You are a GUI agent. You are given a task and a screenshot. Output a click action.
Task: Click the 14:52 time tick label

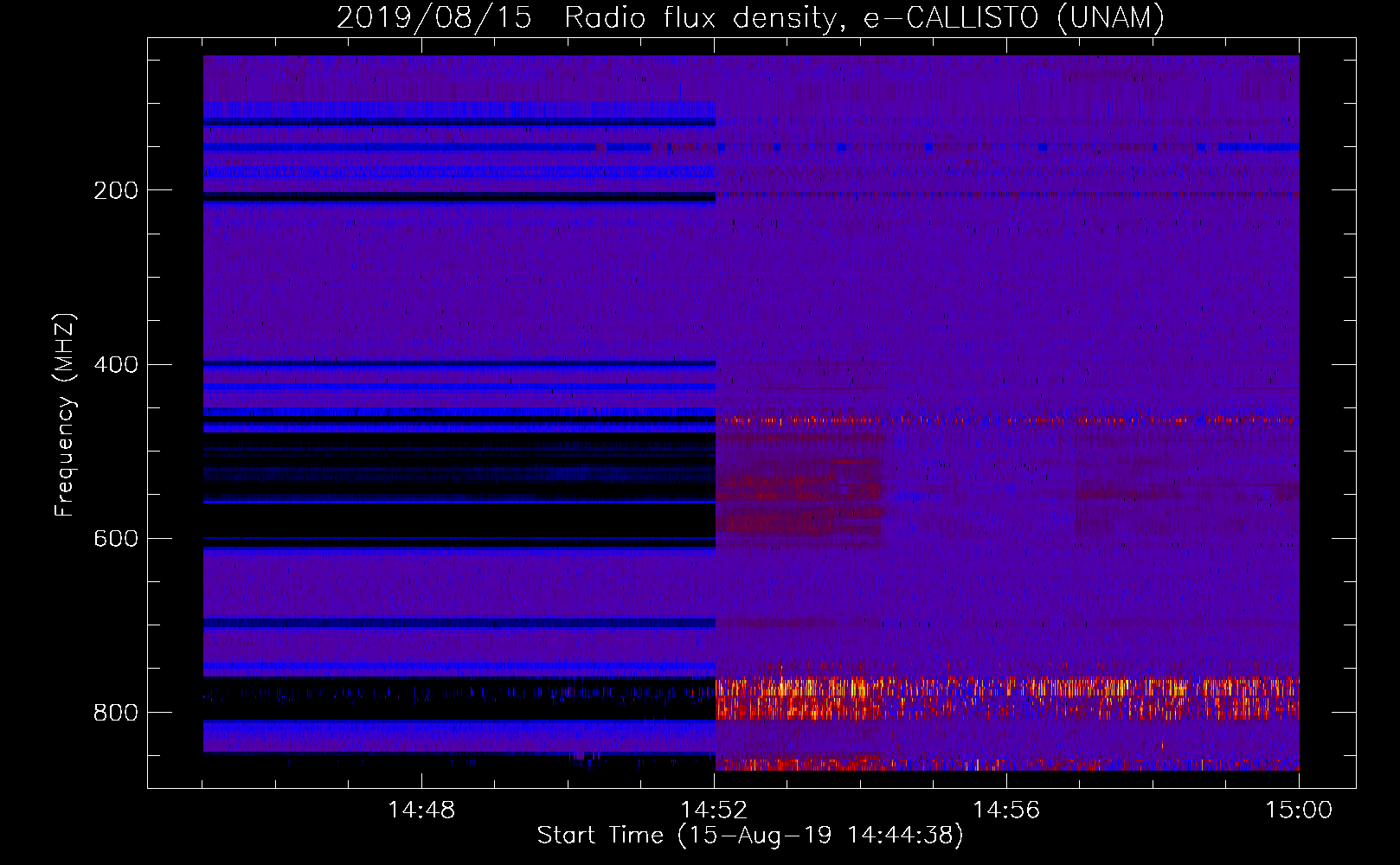click(714, 811)
